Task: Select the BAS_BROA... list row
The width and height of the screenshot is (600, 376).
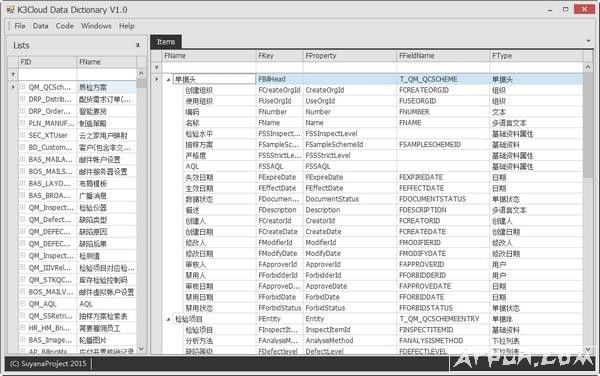Action: tap(77, 195)
